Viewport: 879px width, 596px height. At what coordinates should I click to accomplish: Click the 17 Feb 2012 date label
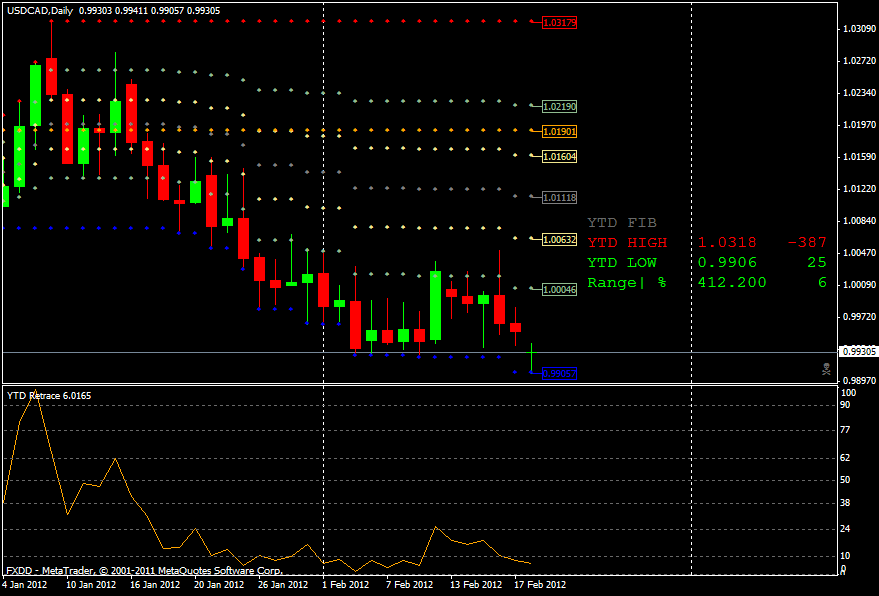pos(540,585)
